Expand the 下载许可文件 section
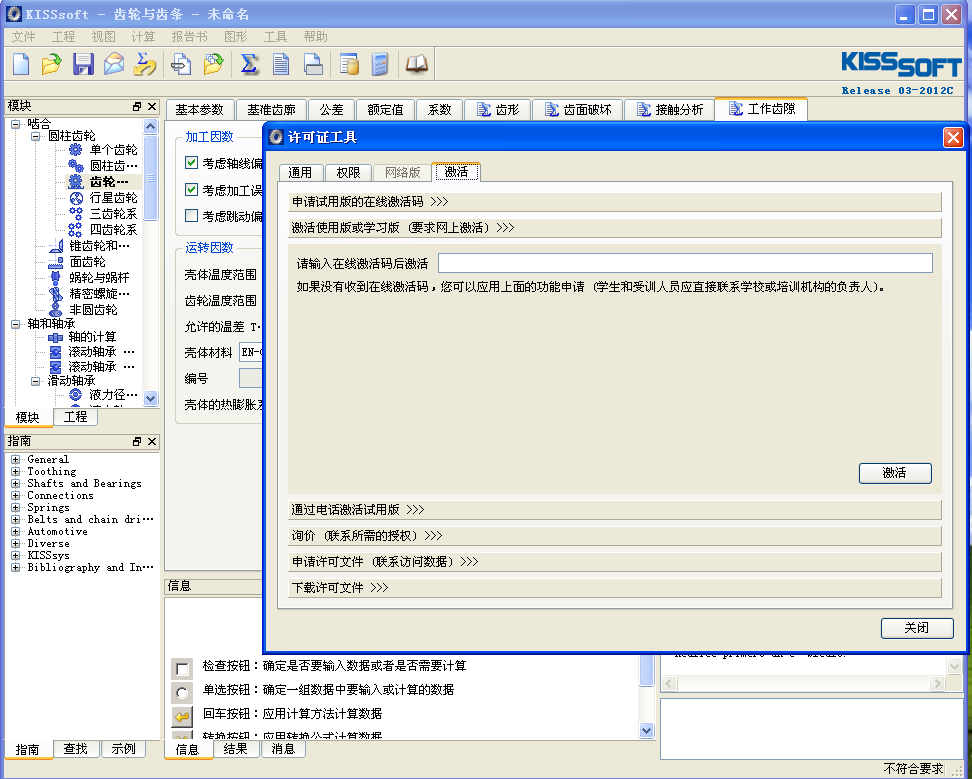972x779 pixels. click(615, 588)
